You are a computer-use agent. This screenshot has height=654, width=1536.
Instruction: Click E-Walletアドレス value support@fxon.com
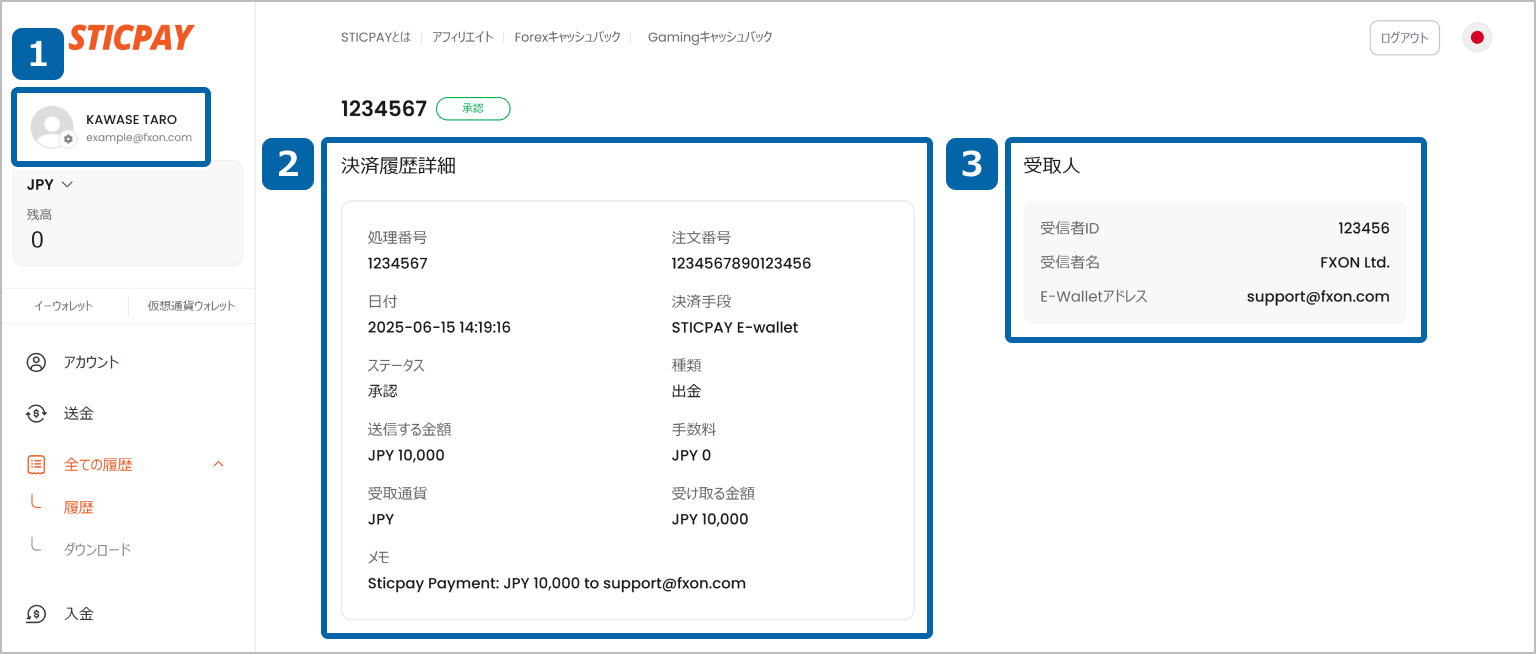1318,297
